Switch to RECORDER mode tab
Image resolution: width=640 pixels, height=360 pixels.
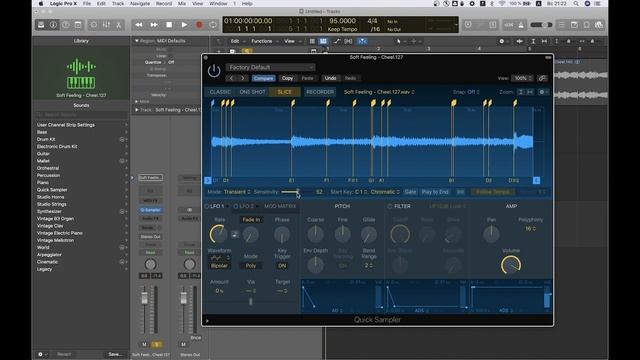(x=320, y=92)
